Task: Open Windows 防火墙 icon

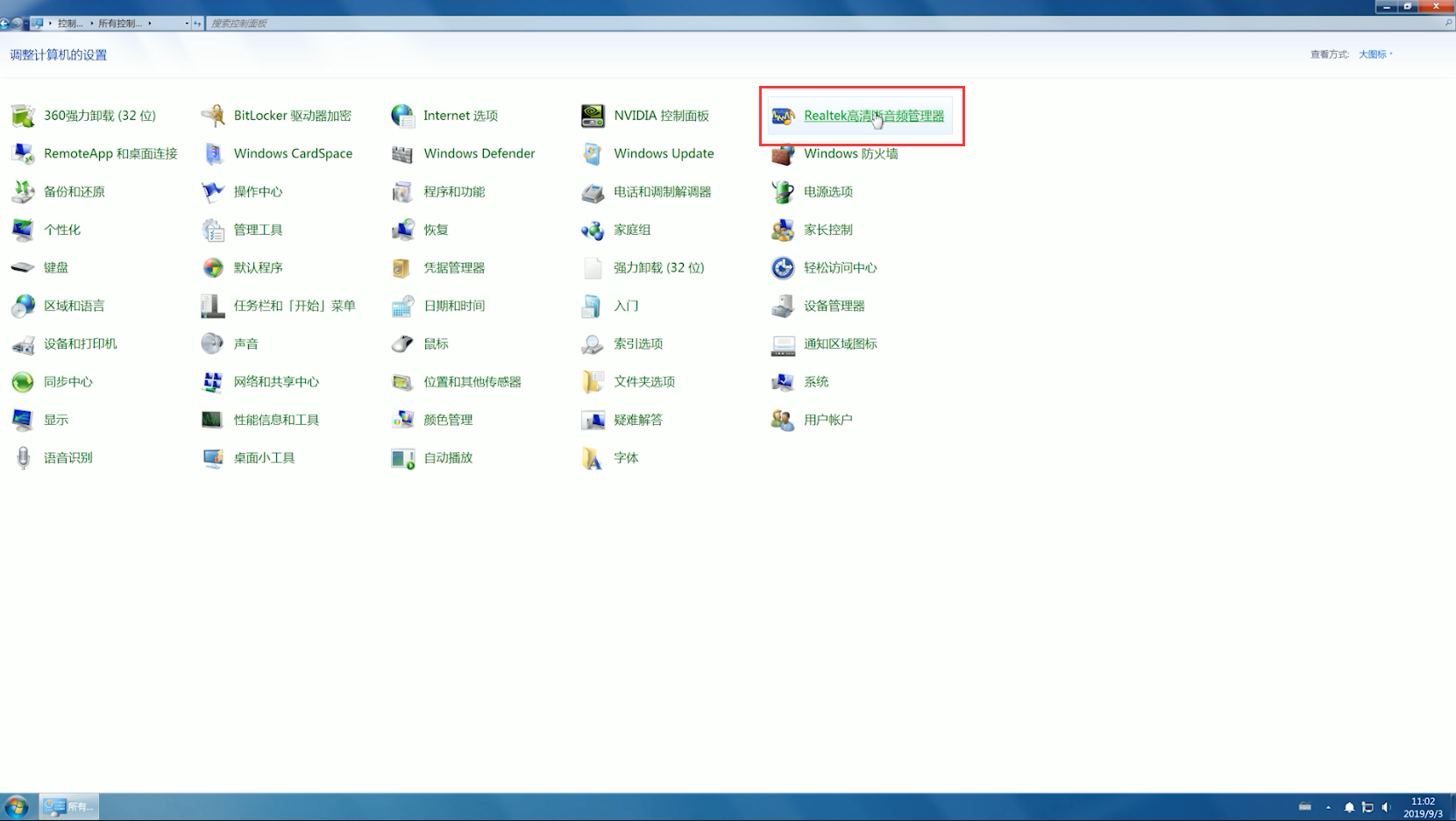Action: pos(783,155)
